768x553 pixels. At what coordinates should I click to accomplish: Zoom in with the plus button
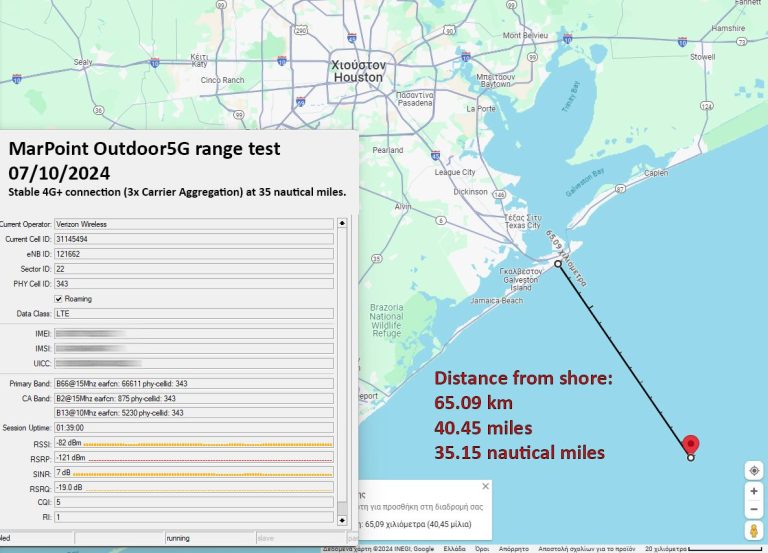click(x=754, y=492)
